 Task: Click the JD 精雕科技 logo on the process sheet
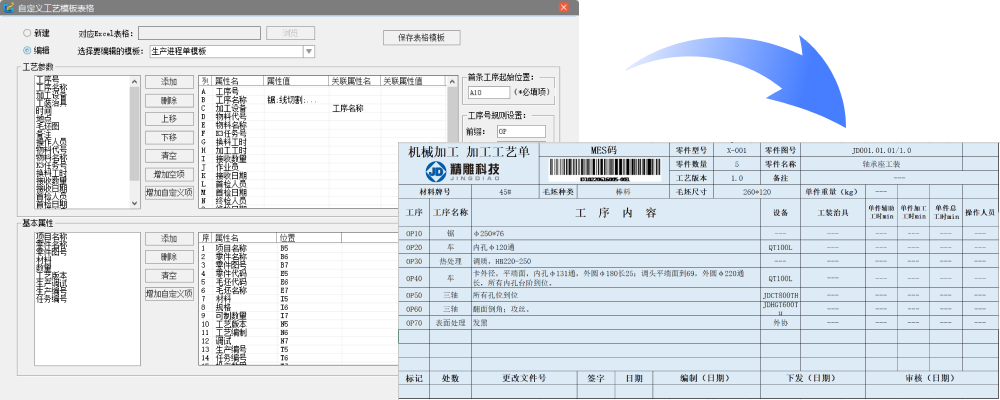pos(463,170)
